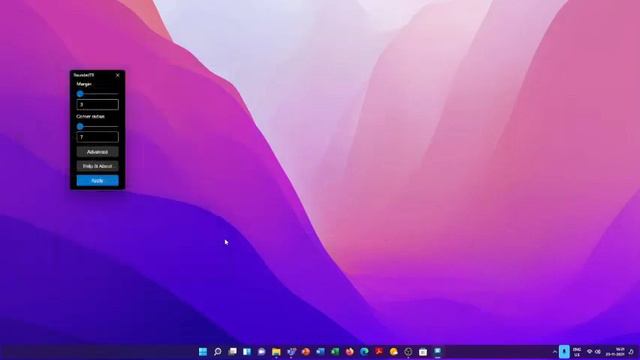Screen dimensions: 640x360
Task: Open the notifications bell icon in the tray
Action: tap(631, 351)
